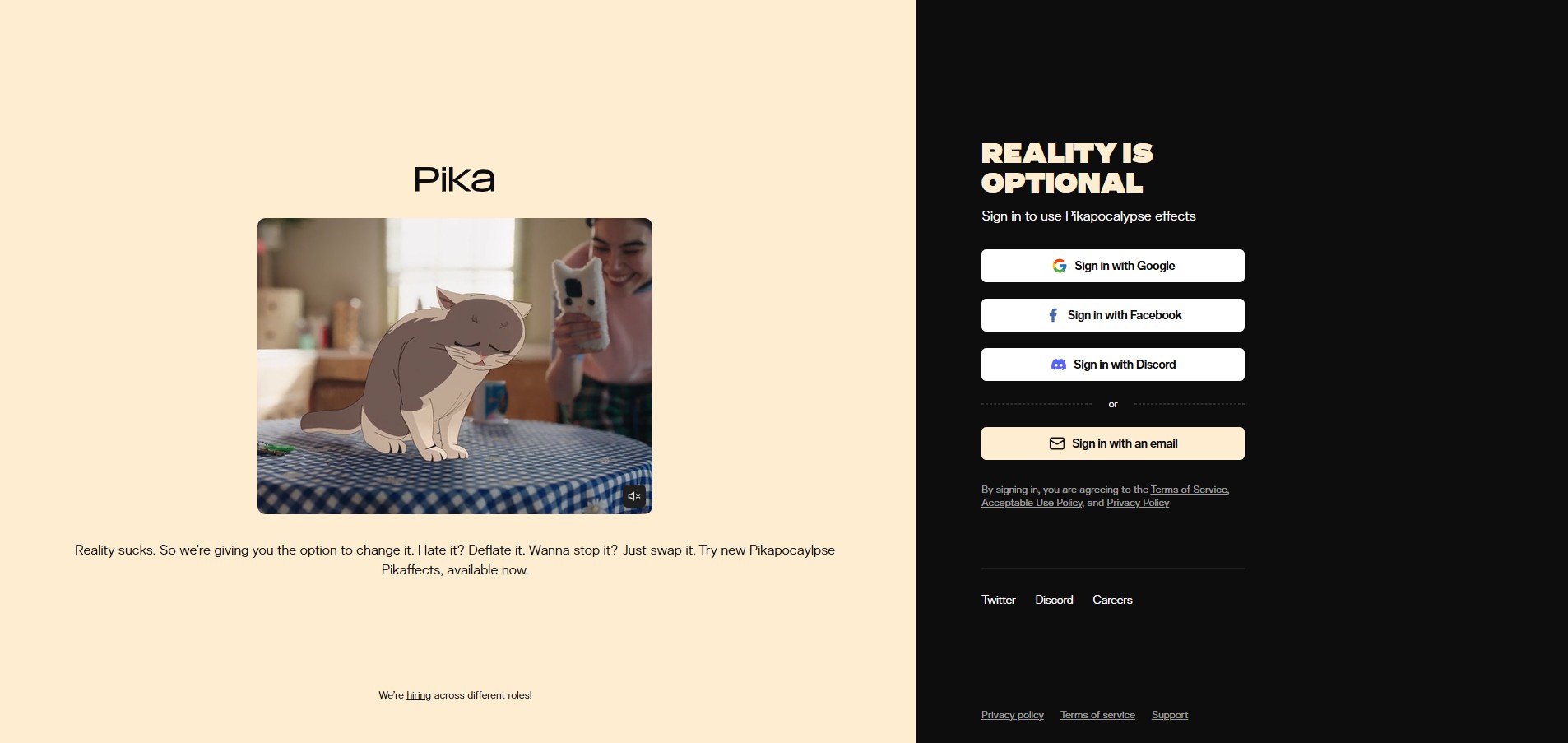Open the Support link
The width and height of the screenshot is (1568, 743).
coord(1170,715)
